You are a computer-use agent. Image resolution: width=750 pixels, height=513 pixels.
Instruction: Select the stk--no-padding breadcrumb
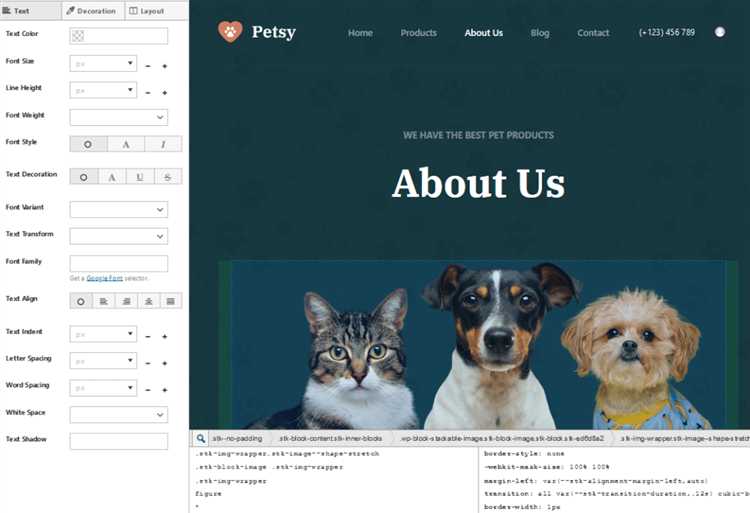click(237, 438)
